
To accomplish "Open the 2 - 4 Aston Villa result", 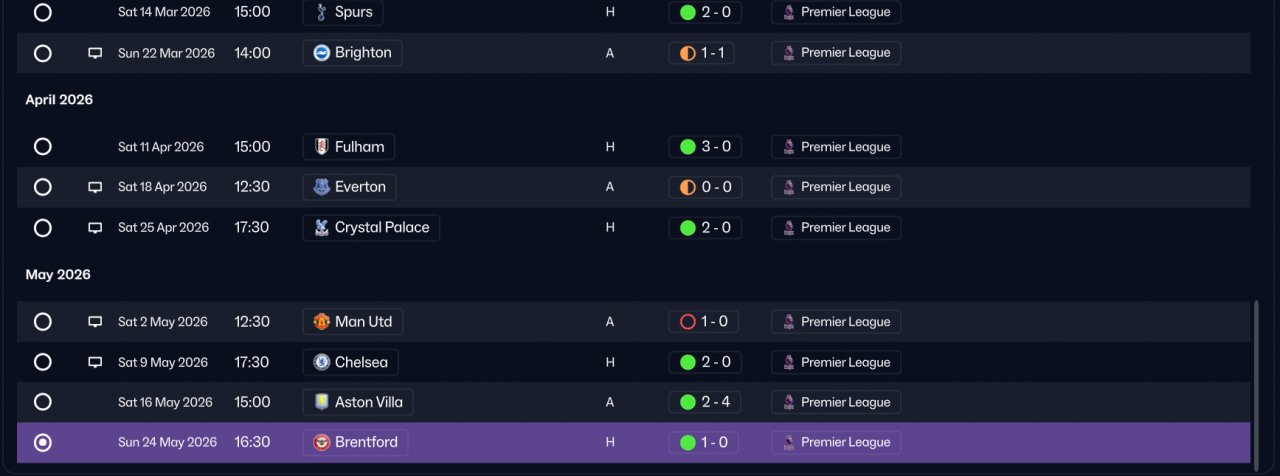I will click(x=705, y=402).
